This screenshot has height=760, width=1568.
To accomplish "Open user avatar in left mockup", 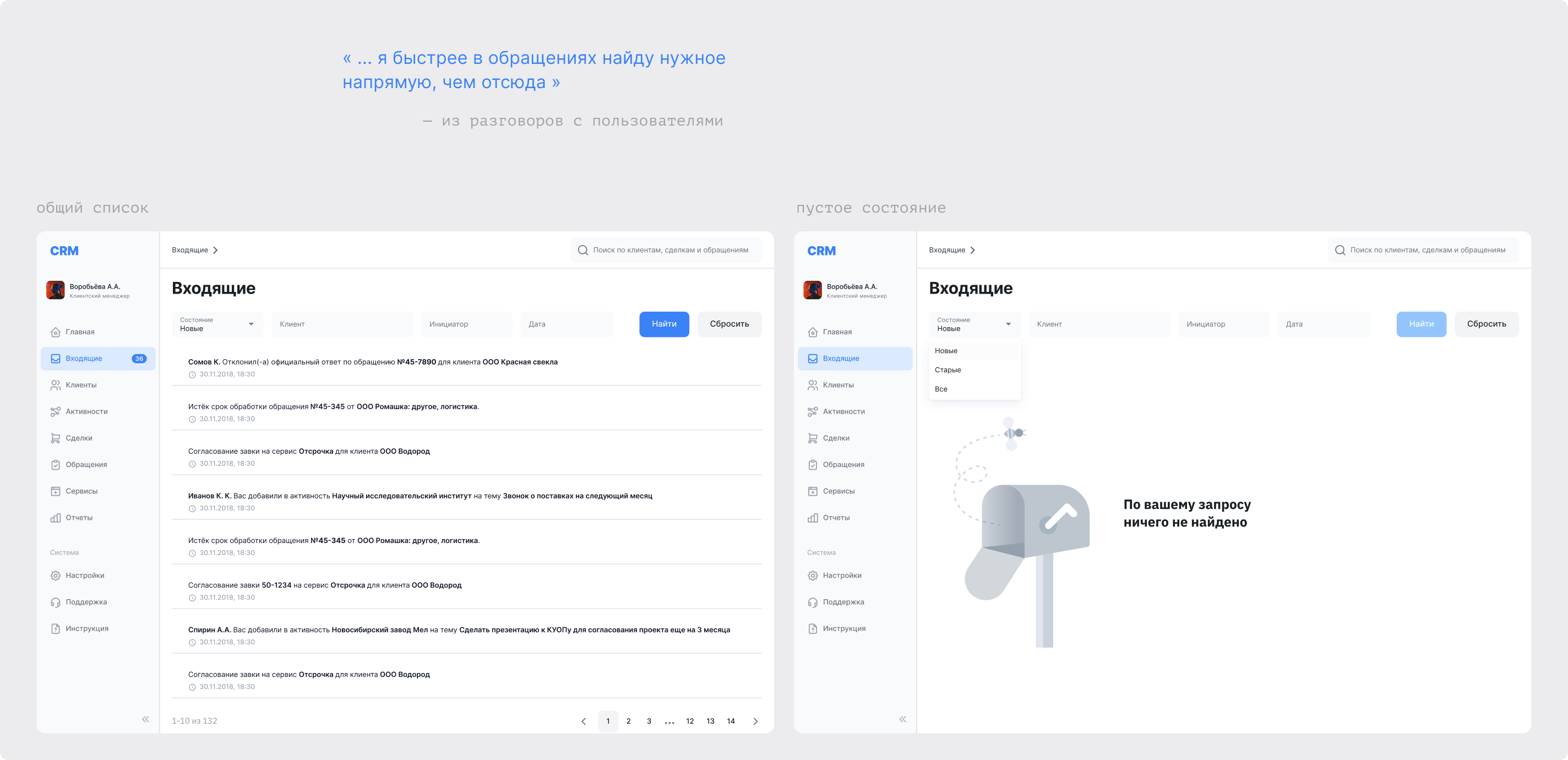I will click(56, 290).
